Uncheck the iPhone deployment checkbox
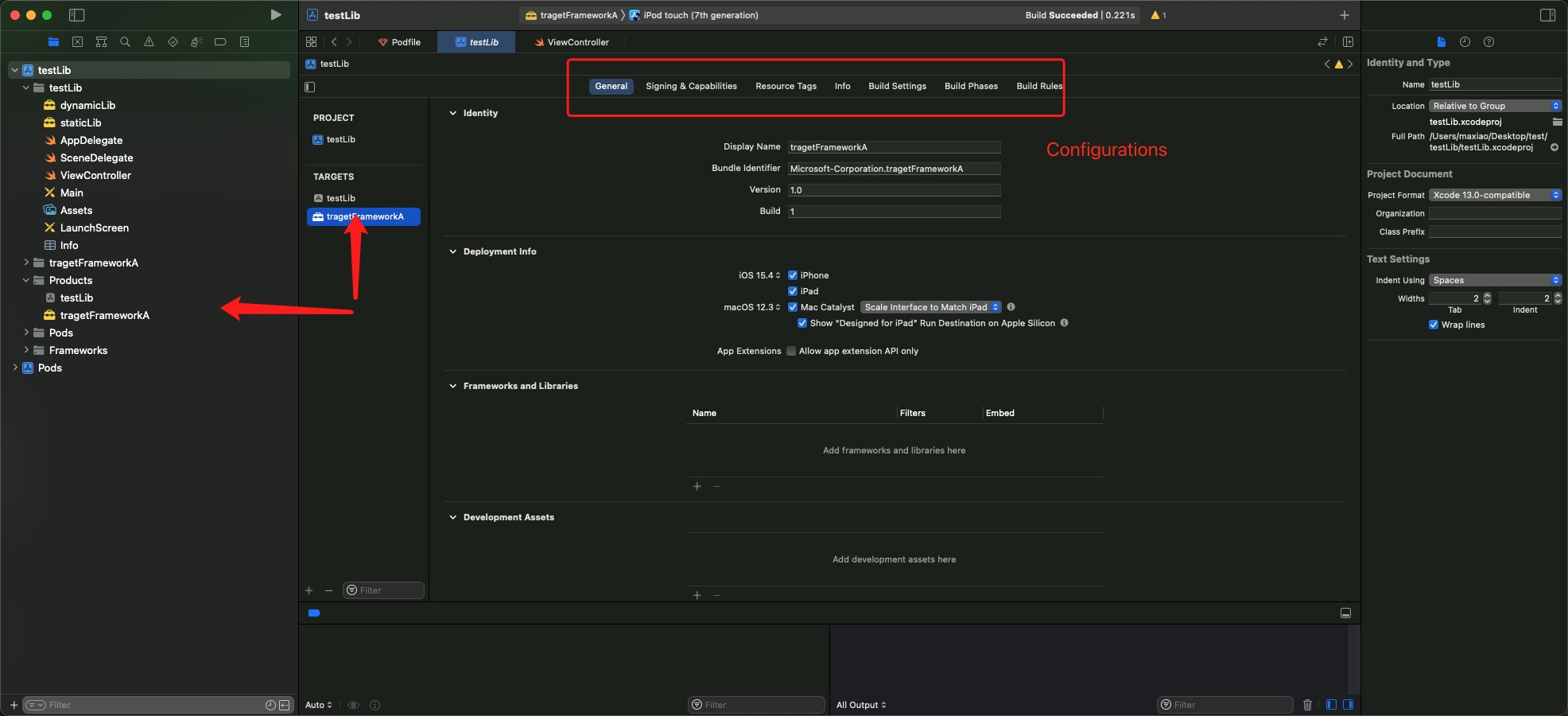This screenshot has width=1568, height=716. coord(792,275)
